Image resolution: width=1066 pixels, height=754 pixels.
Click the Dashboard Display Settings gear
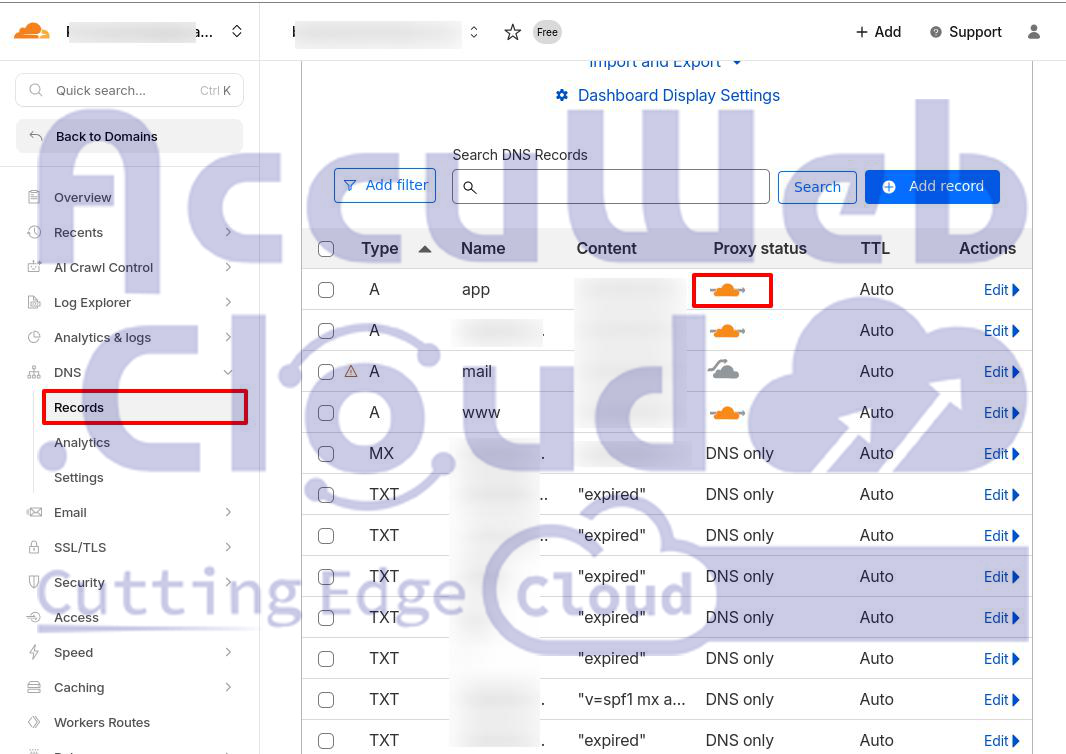point(562,96)
